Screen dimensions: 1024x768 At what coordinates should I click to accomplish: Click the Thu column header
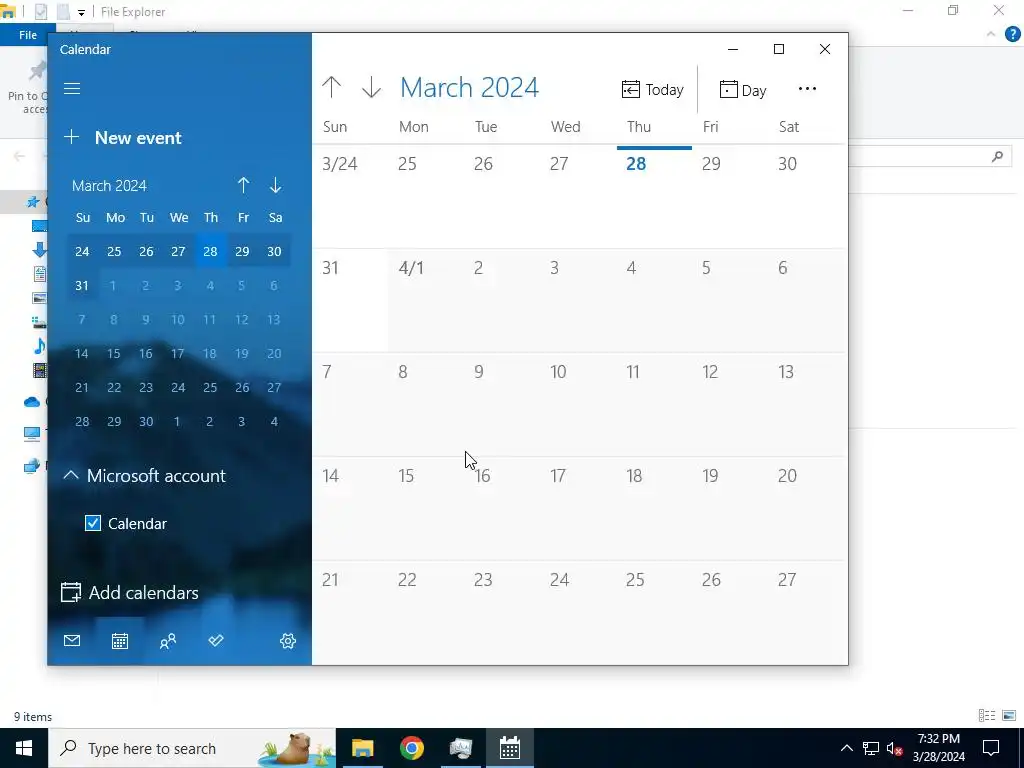click(x=639, y=127)
